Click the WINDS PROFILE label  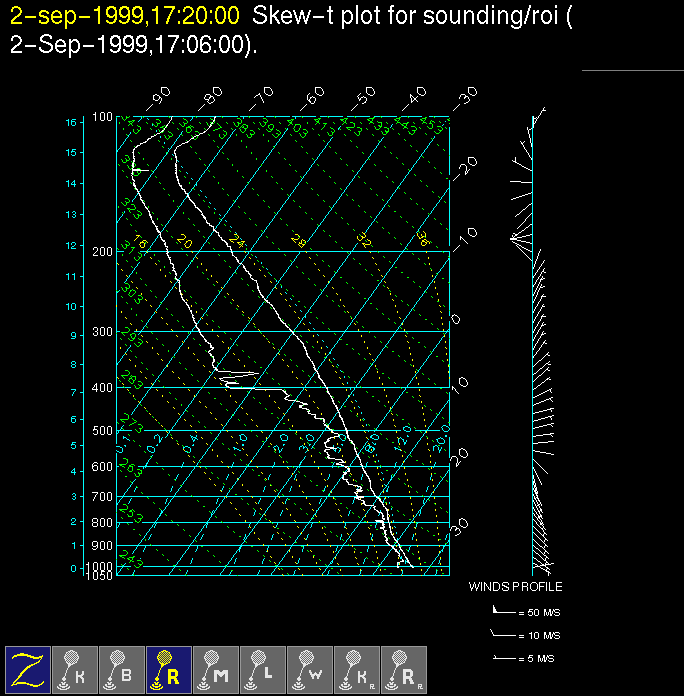coord(515,587)
